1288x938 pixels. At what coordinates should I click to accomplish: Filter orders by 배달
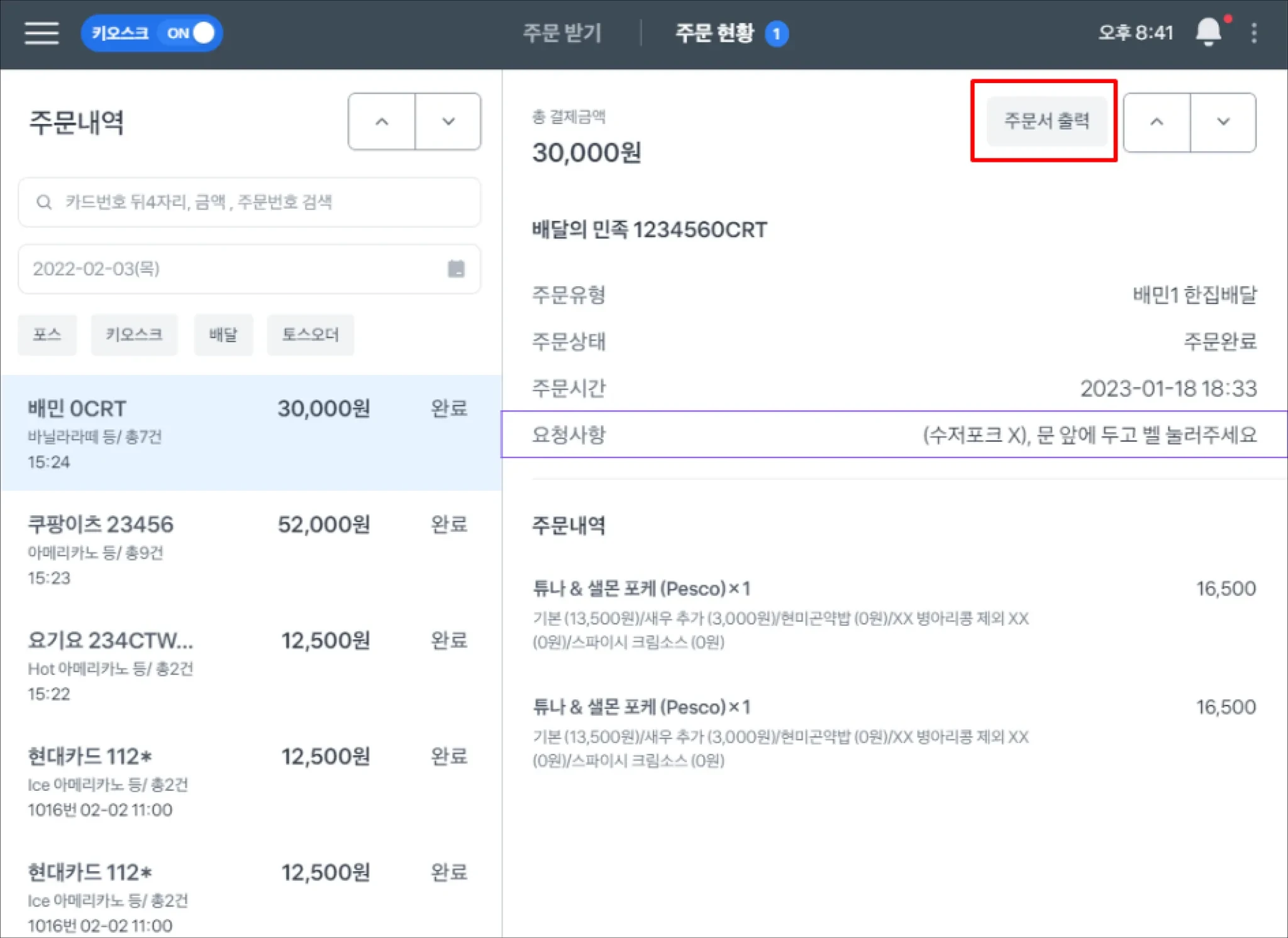point(223,335)
